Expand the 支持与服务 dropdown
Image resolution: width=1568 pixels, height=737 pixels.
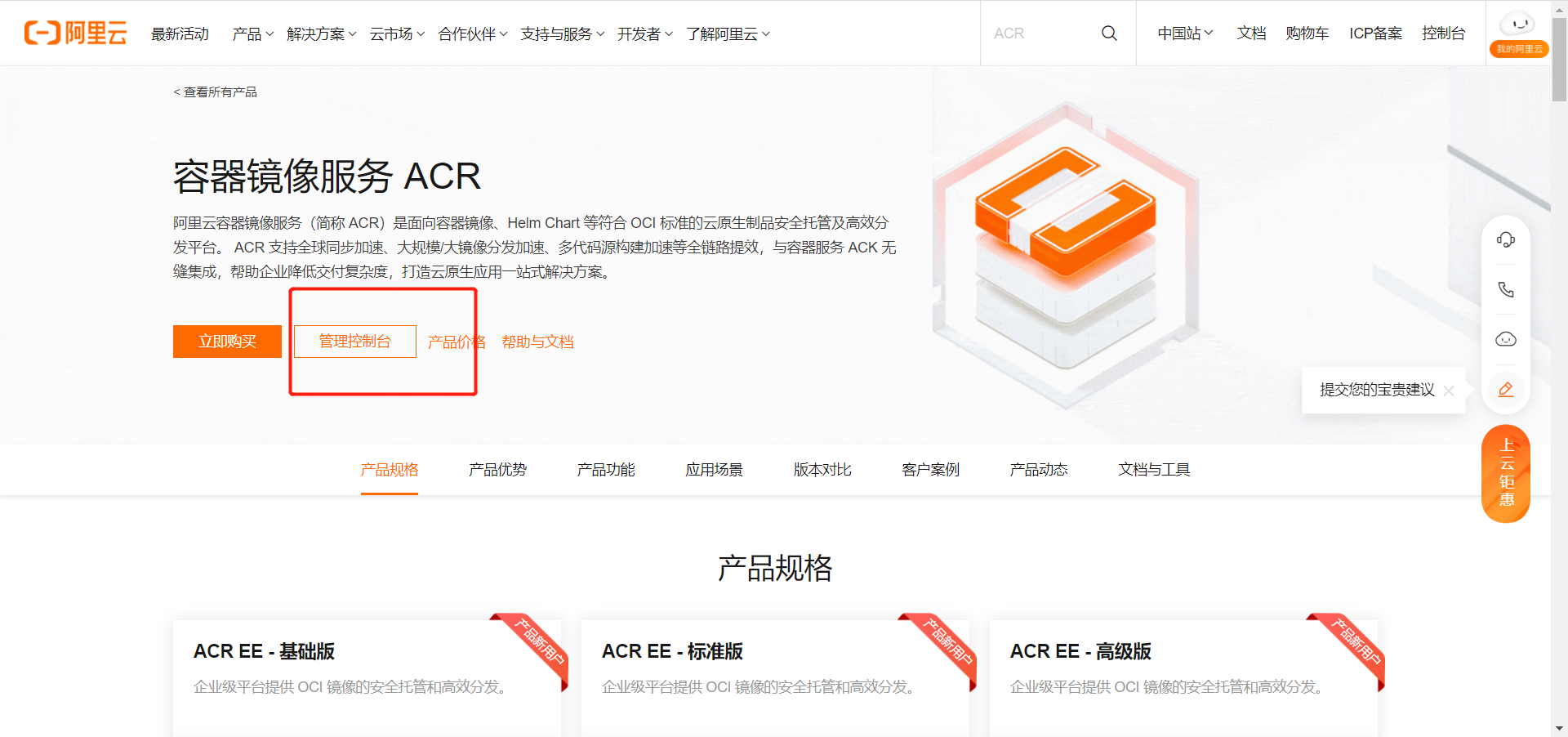click(x=562, y=33)
